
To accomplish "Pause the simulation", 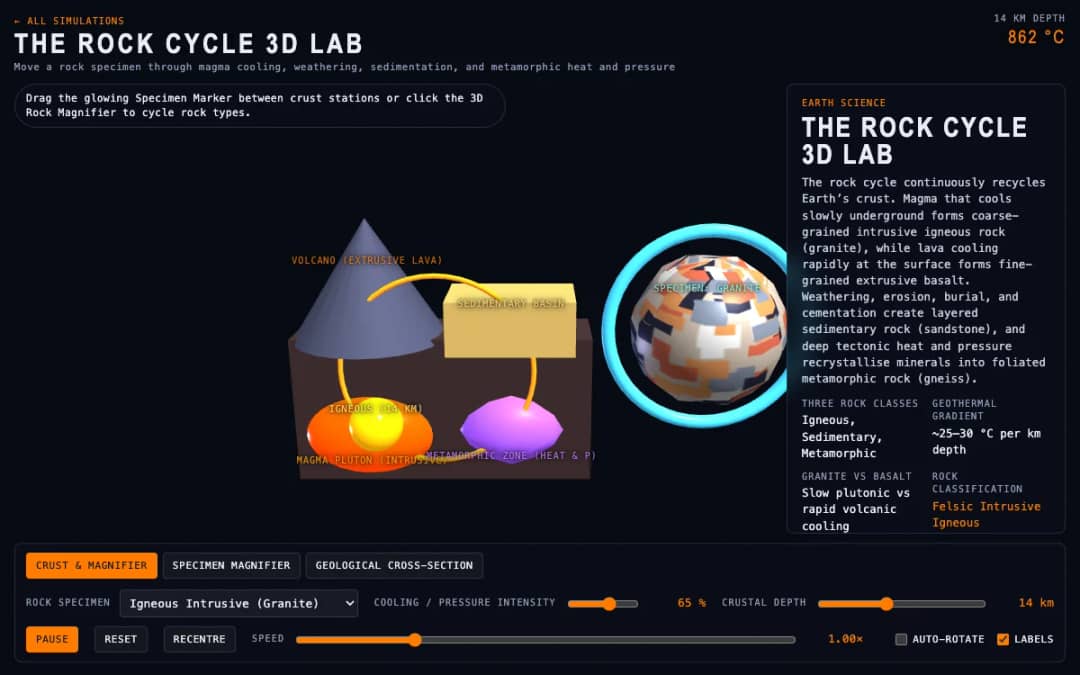I will [52, 639].
